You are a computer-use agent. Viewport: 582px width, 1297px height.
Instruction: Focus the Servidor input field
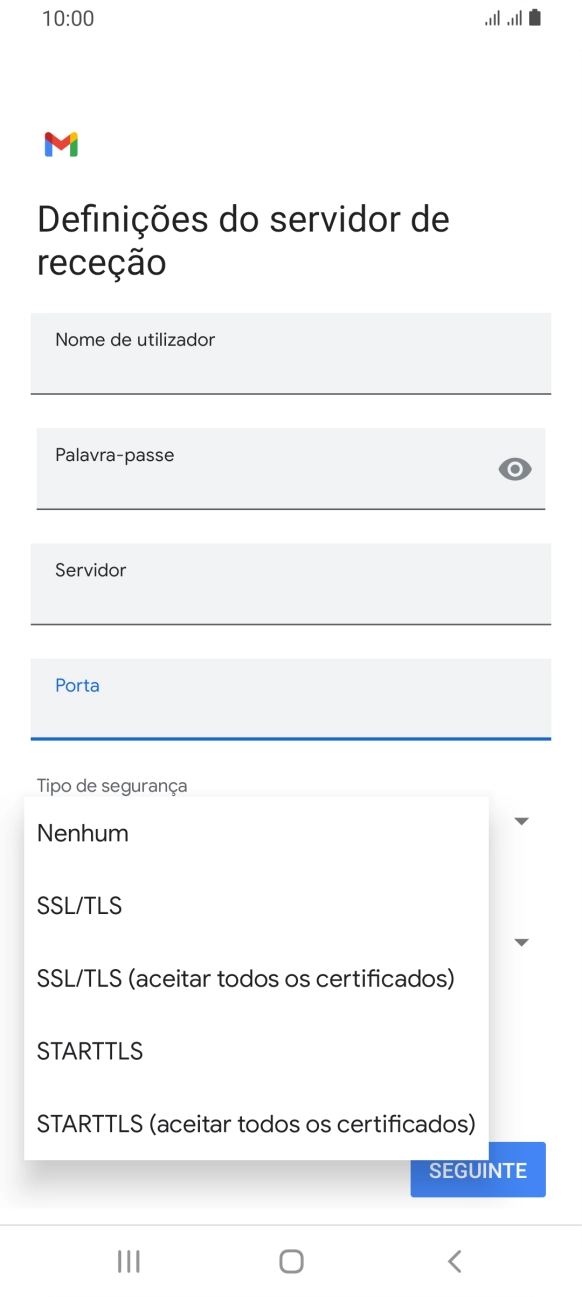point(291,584)
